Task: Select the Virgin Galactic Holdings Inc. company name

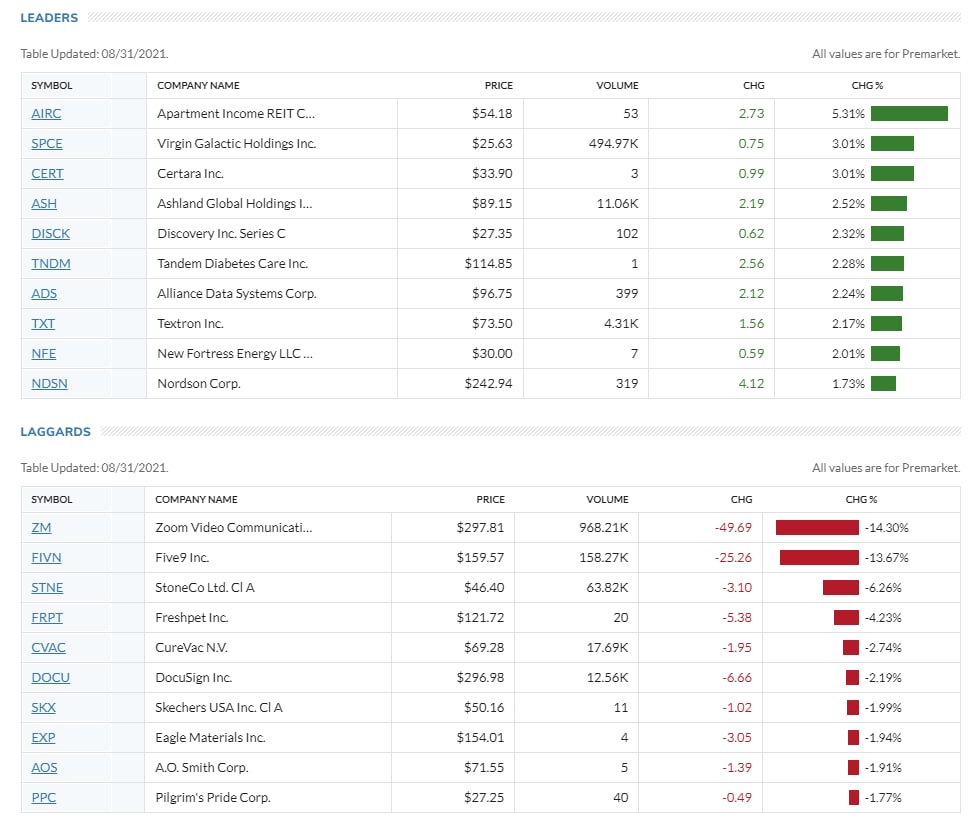Action: pos(237,143)
